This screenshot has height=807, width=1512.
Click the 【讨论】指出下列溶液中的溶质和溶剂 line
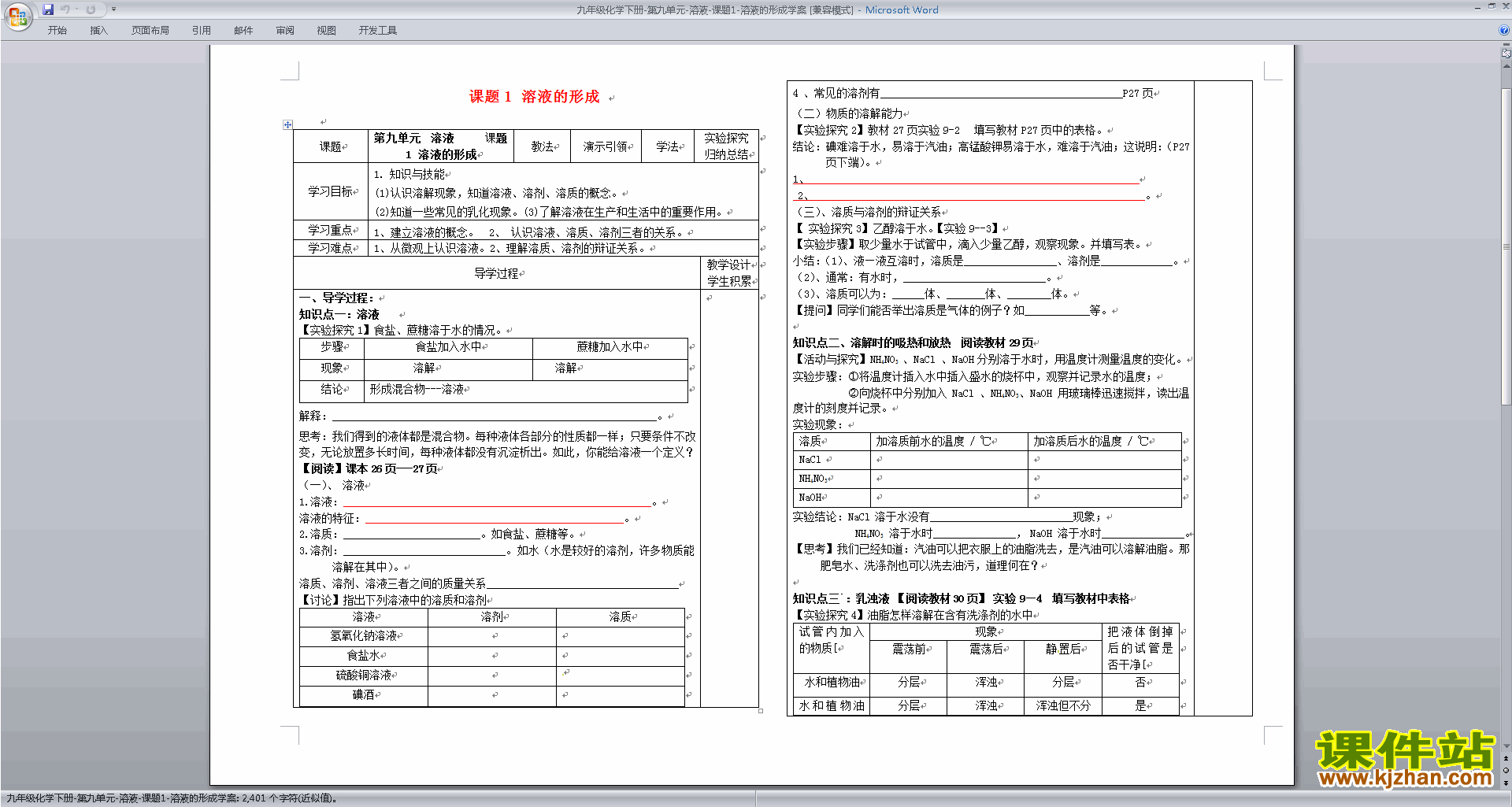click(x=395, y=600)
